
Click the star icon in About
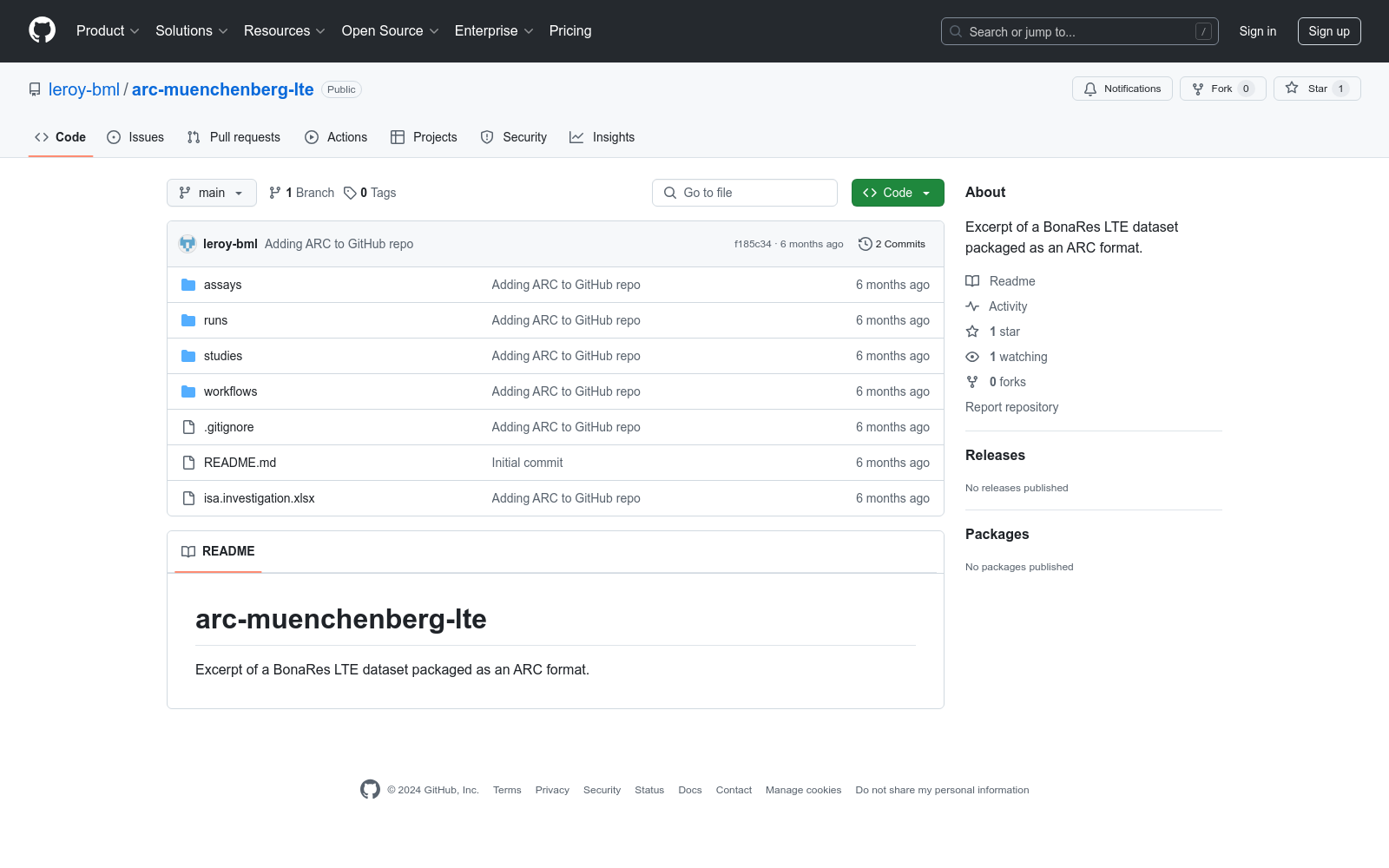[x=972, y=332]
